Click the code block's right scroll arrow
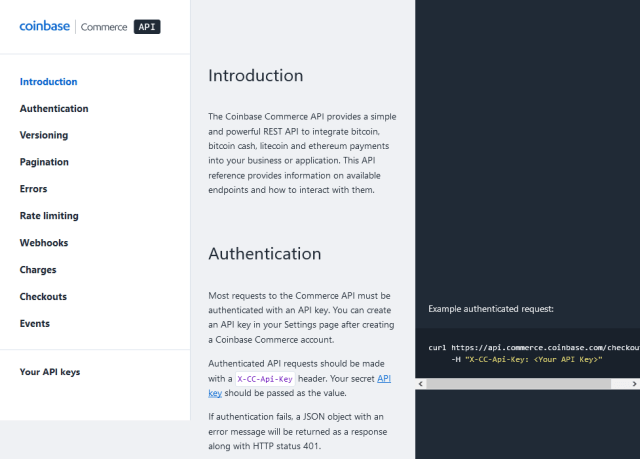Viewport: 640px width, 459px height. (x=634, y=384)
